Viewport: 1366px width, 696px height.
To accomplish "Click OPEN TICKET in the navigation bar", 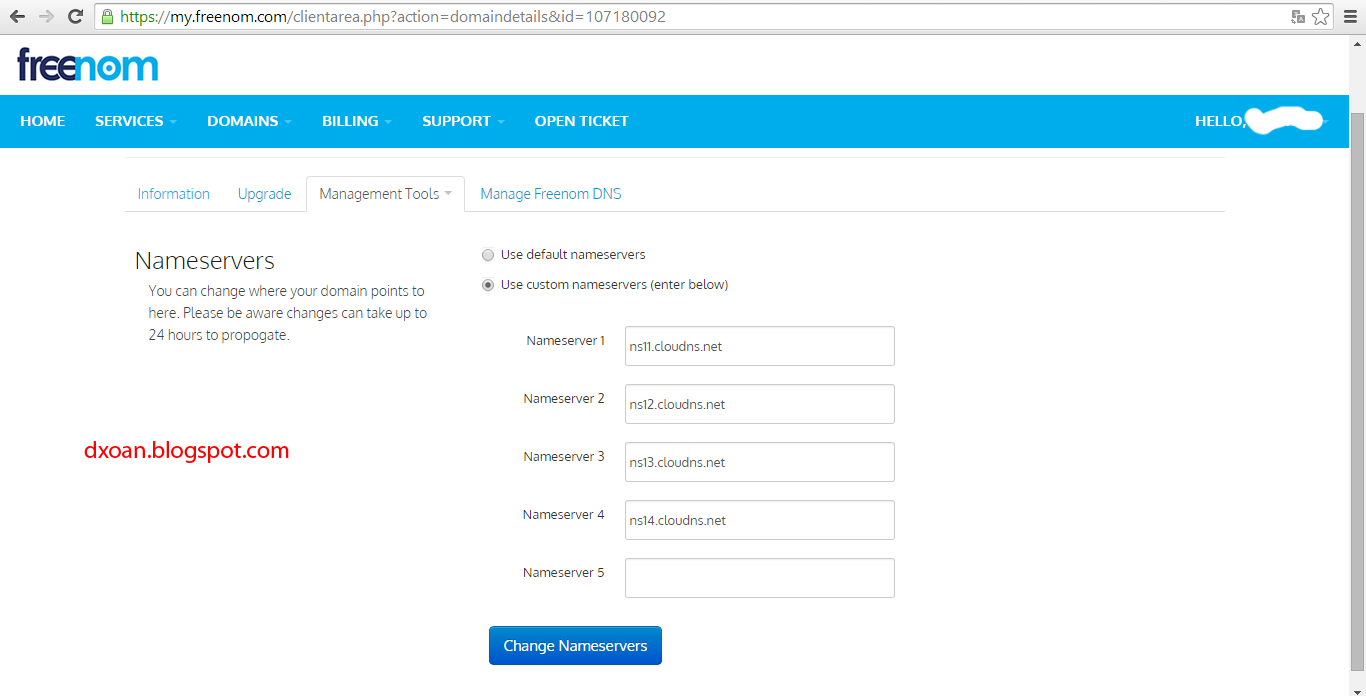I will point(582,121).
